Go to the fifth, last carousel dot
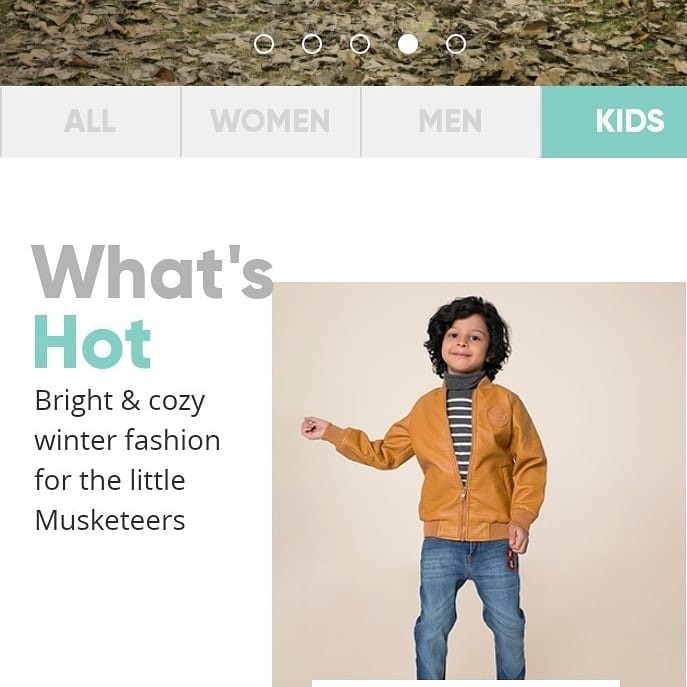 click(x=456, y=44)
